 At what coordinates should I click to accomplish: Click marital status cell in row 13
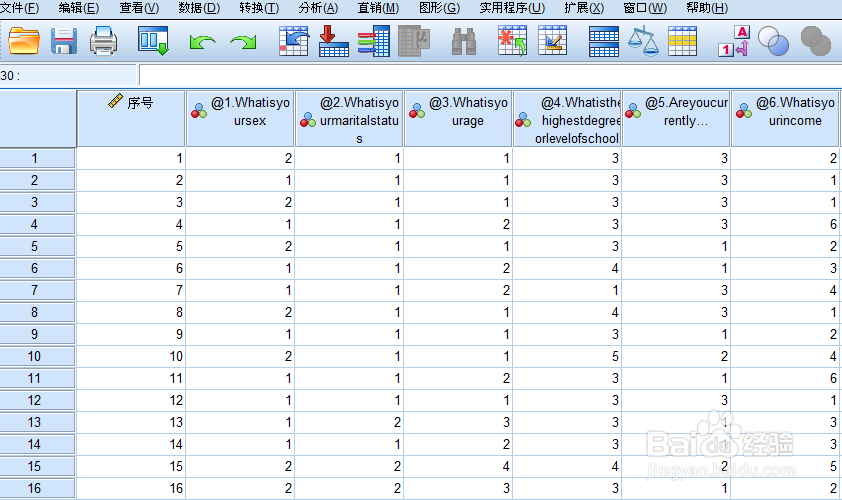click(x=349, y=423)
